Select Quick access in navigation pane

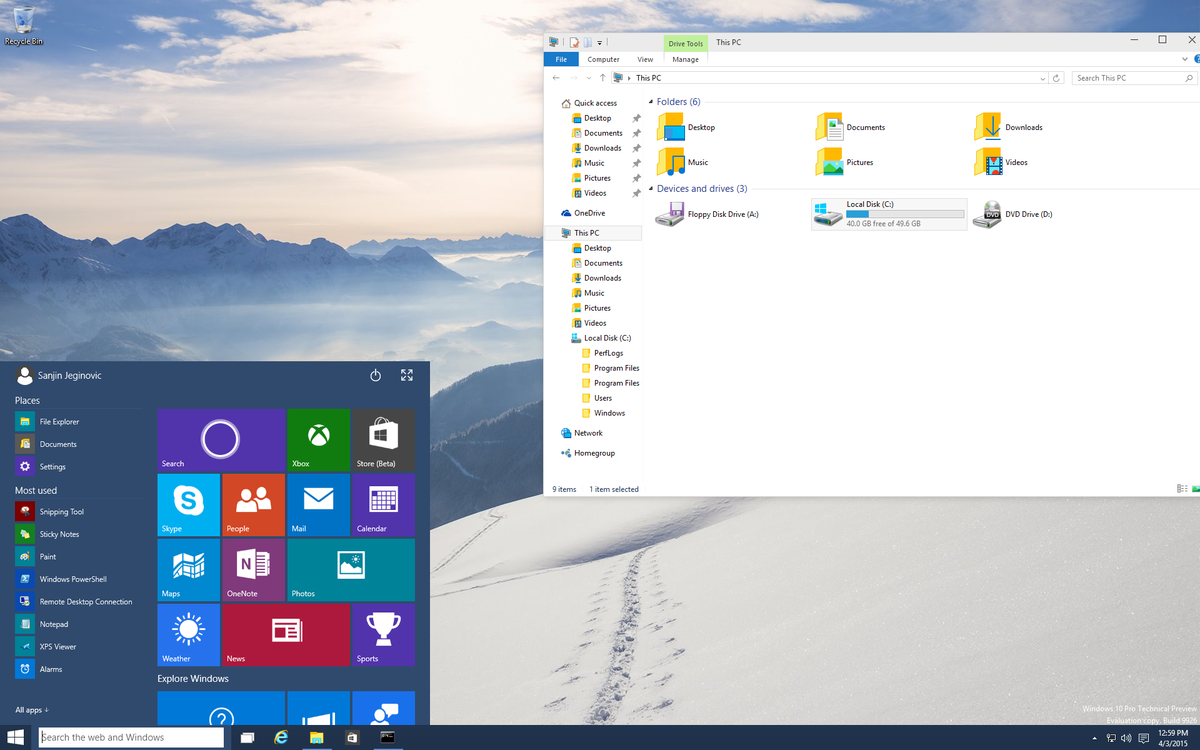[x=588, y=103]
